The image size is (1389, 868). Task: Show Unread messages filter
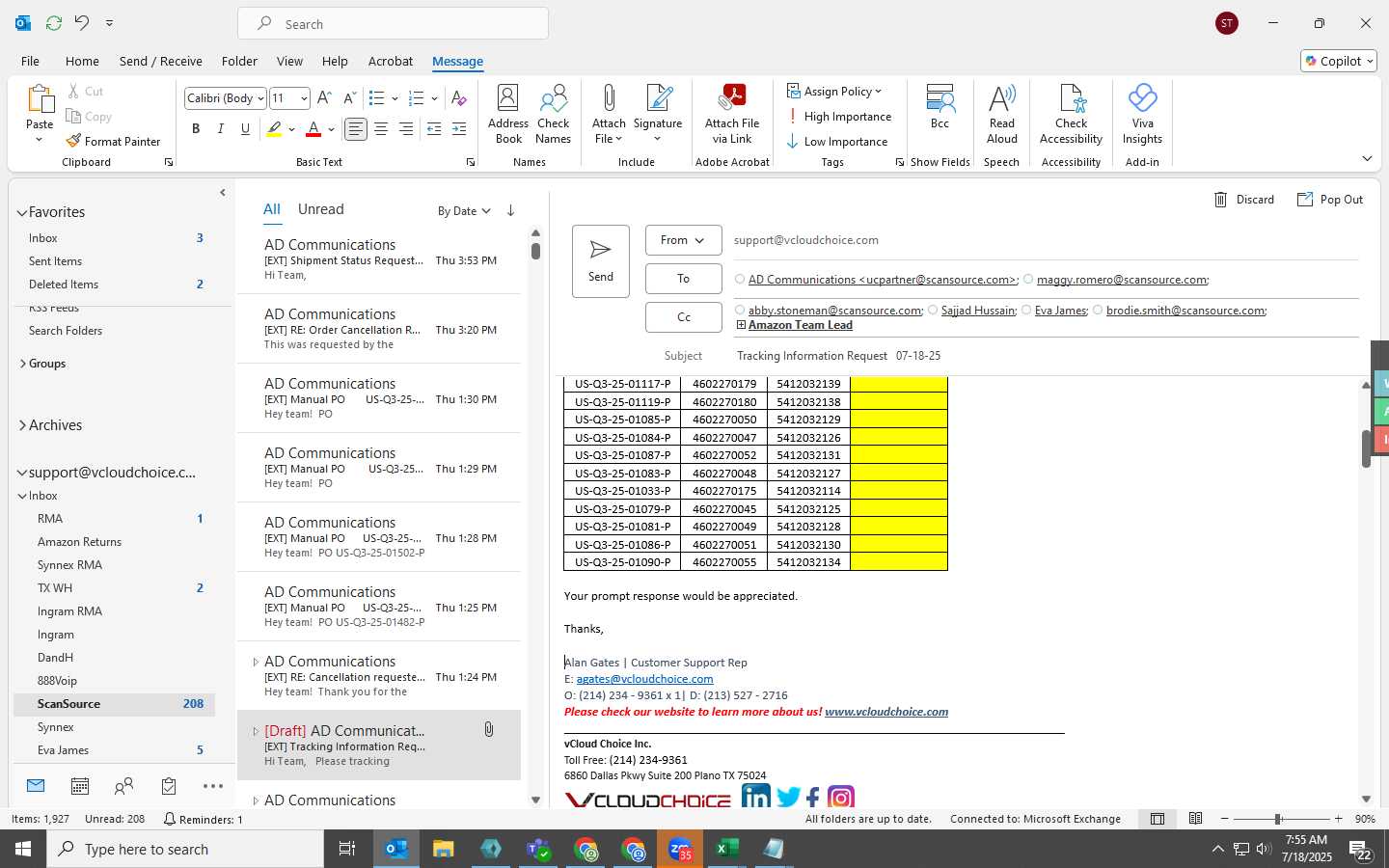tap(321, 209)
